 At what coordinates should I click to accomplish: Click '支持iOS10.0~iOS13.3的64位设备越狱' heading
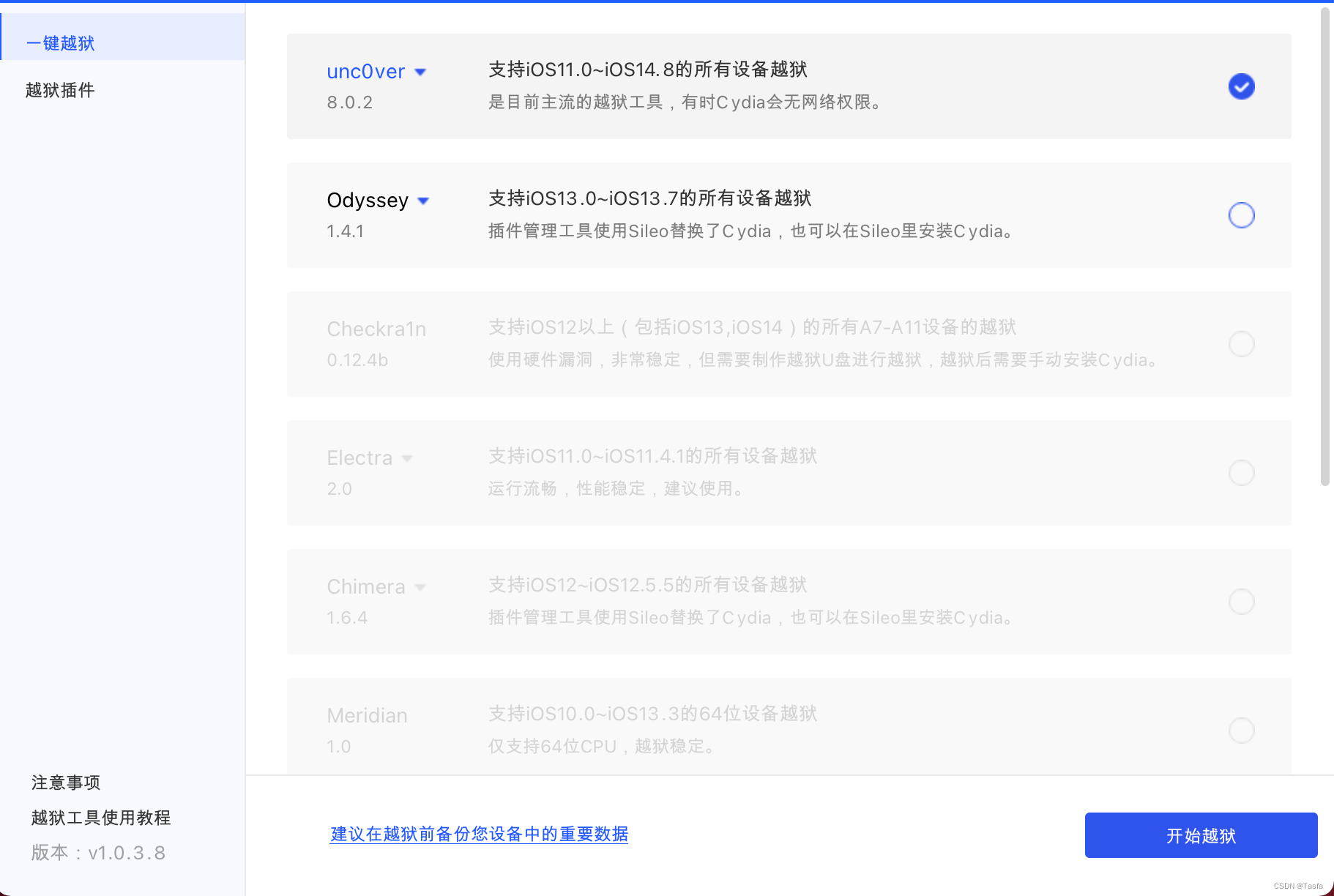(652, 714)
